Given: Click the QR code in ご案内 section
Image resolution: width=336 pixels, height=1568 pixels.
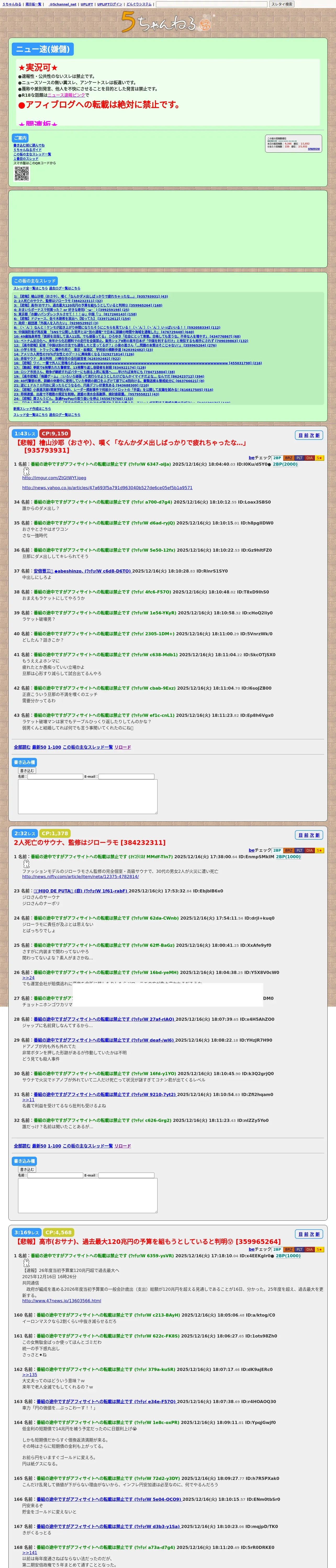Looking at the screenshot, I should (21, 174).
